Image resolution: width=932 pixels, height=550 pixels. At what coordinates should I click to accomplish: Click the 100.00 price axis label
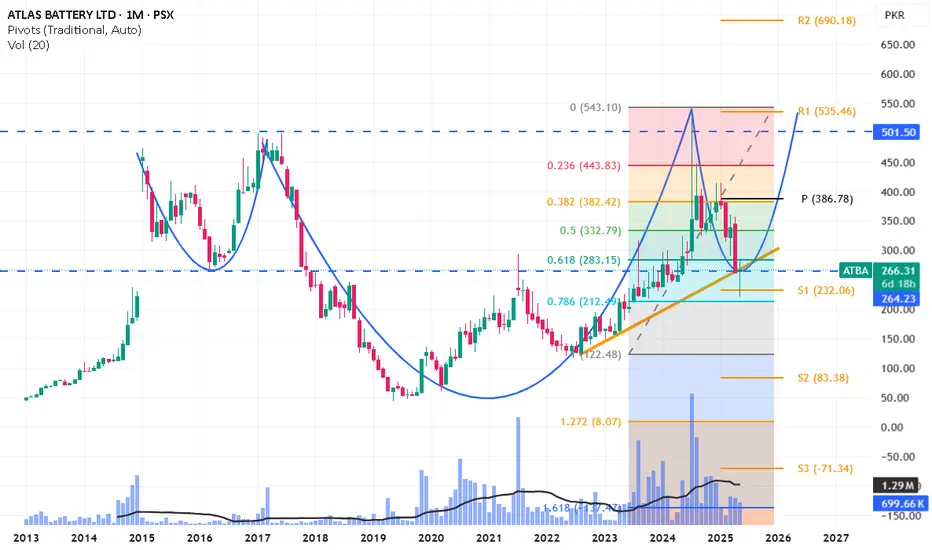click(x=898, y=369)
